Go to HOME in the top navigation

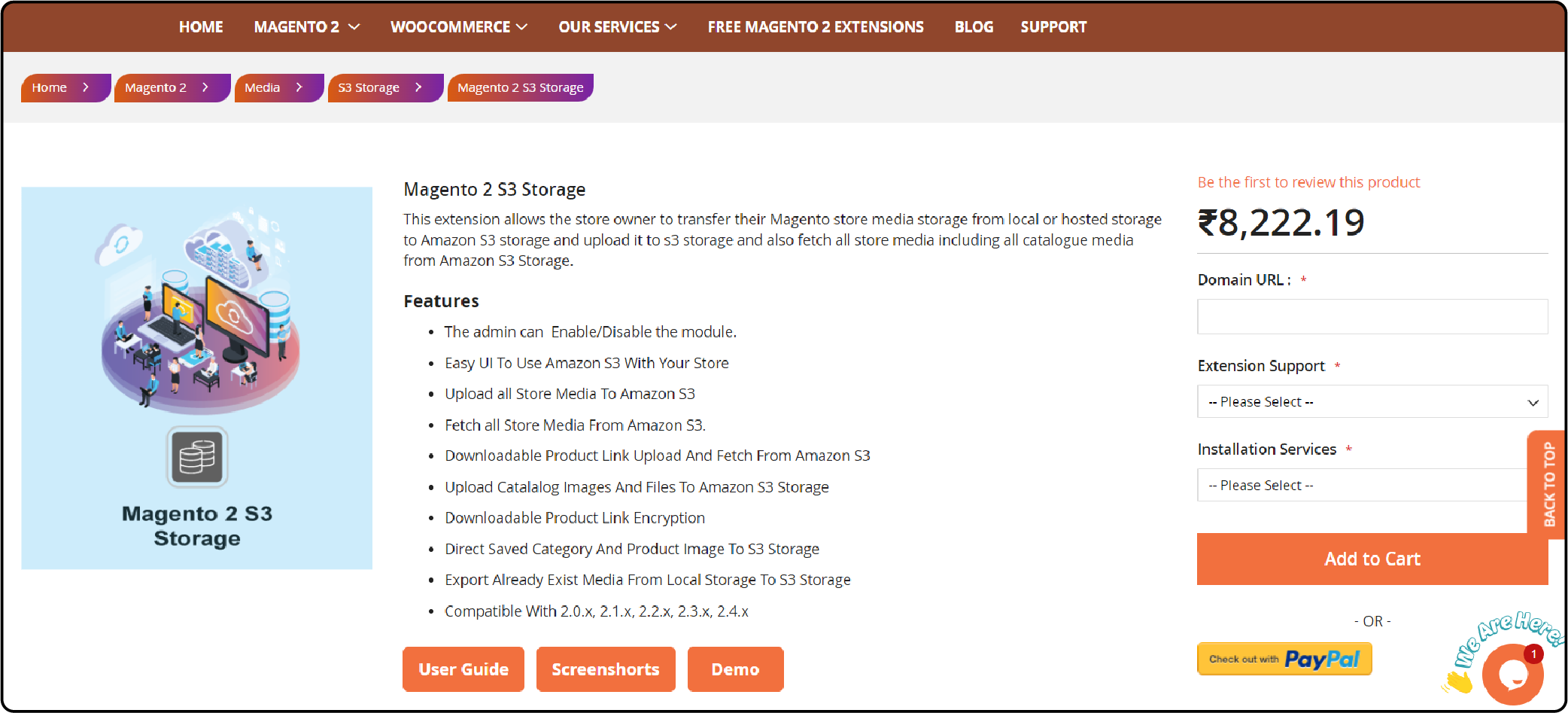pos(201,27)
